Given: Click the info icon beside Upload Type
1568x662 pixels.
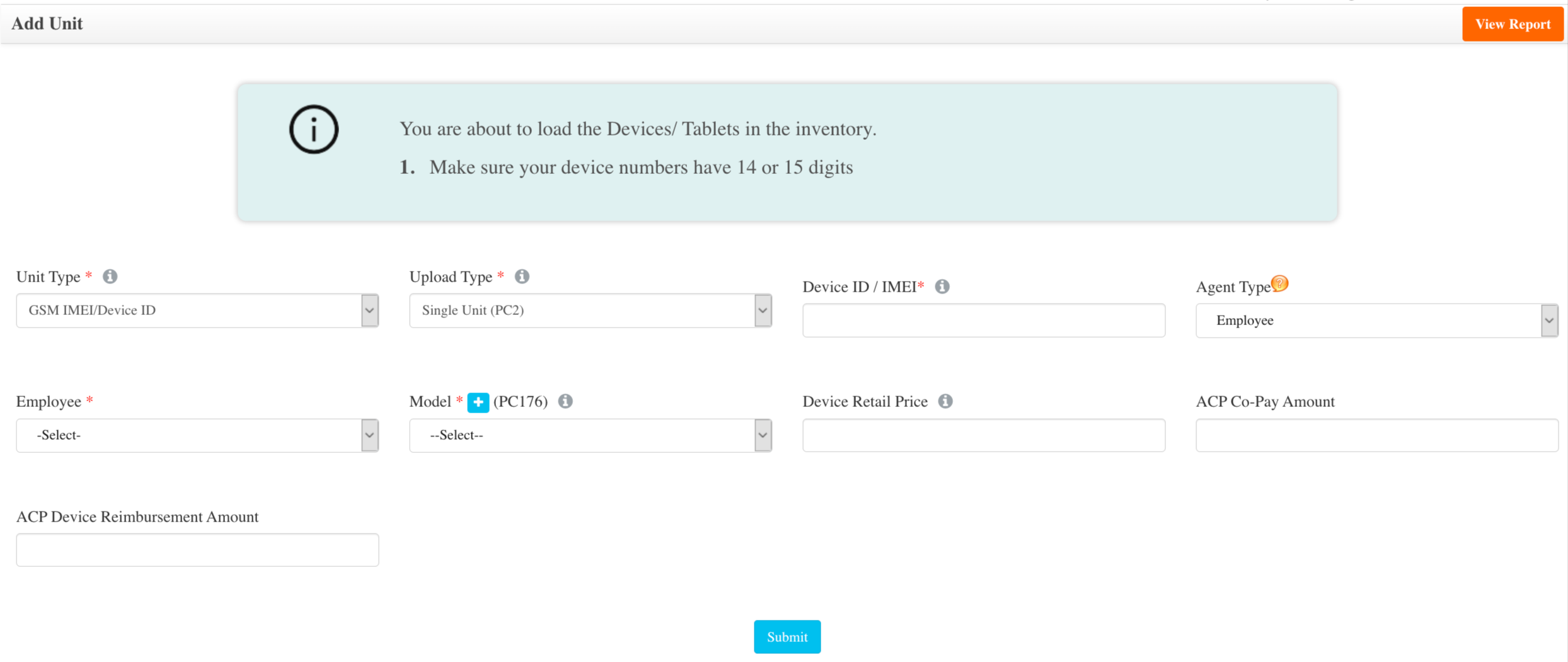Looking at the screenshot, I should click(x=522, y=277).
